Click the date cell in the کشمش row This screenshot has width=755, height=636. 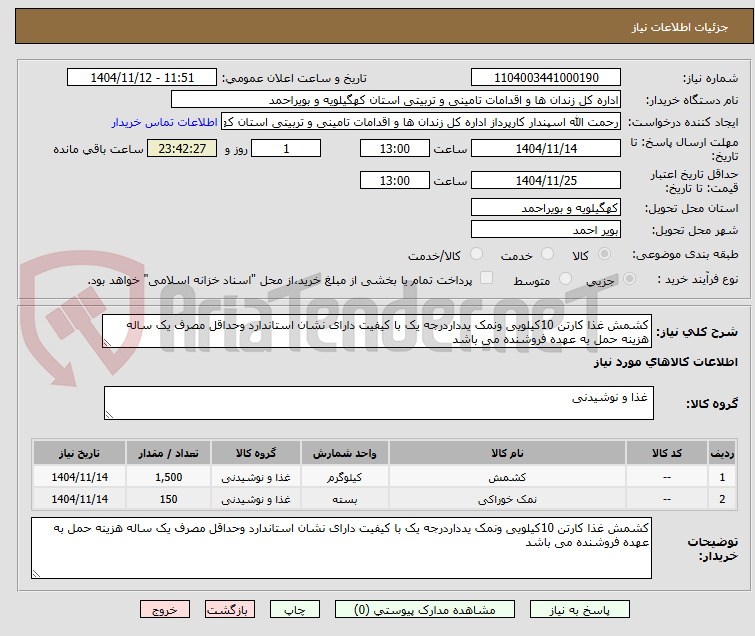point(79,477)
